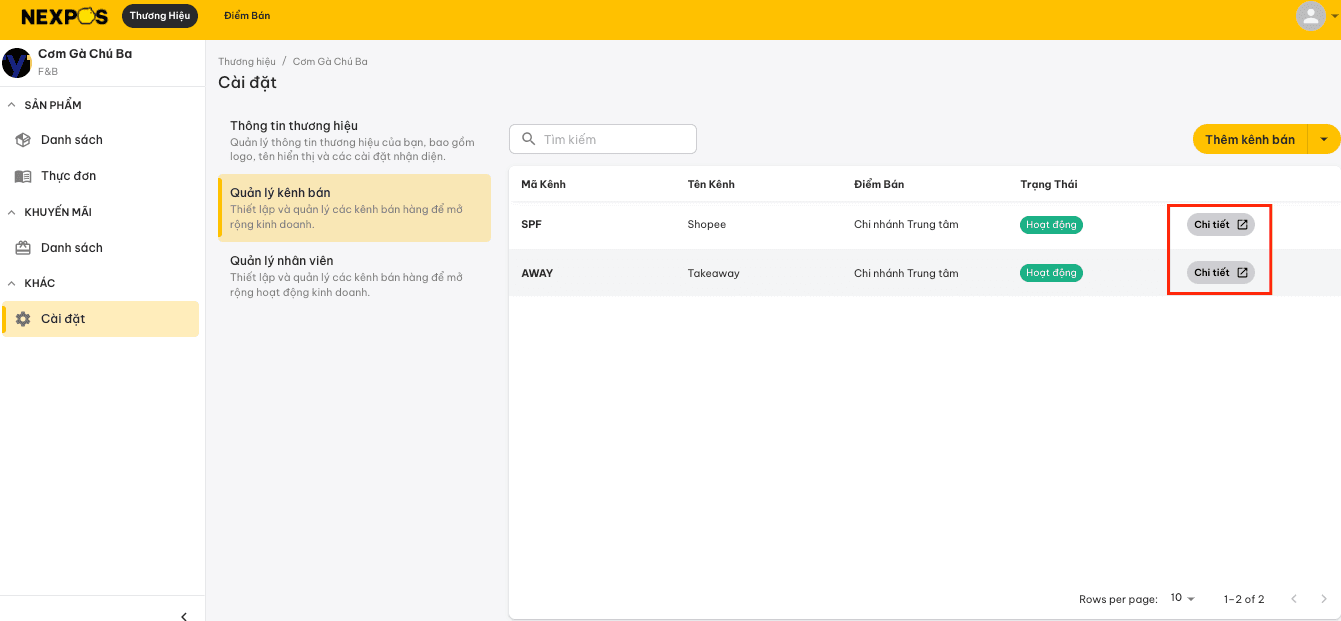Click the Takeaway channel name cell
This screenshot has height=621, width=1341.
[713, 273]
